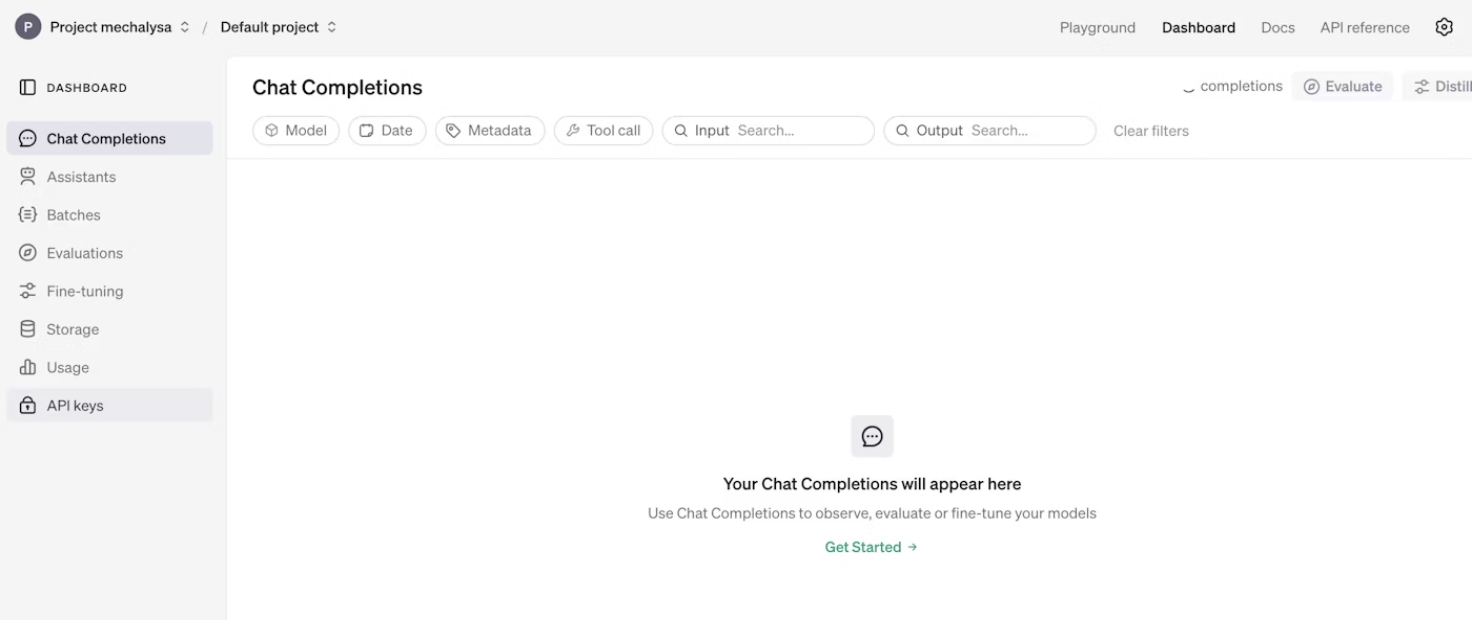The image size is (1472, 620).
Task: Focus the Input search field
Action: [x=768, y=131]
